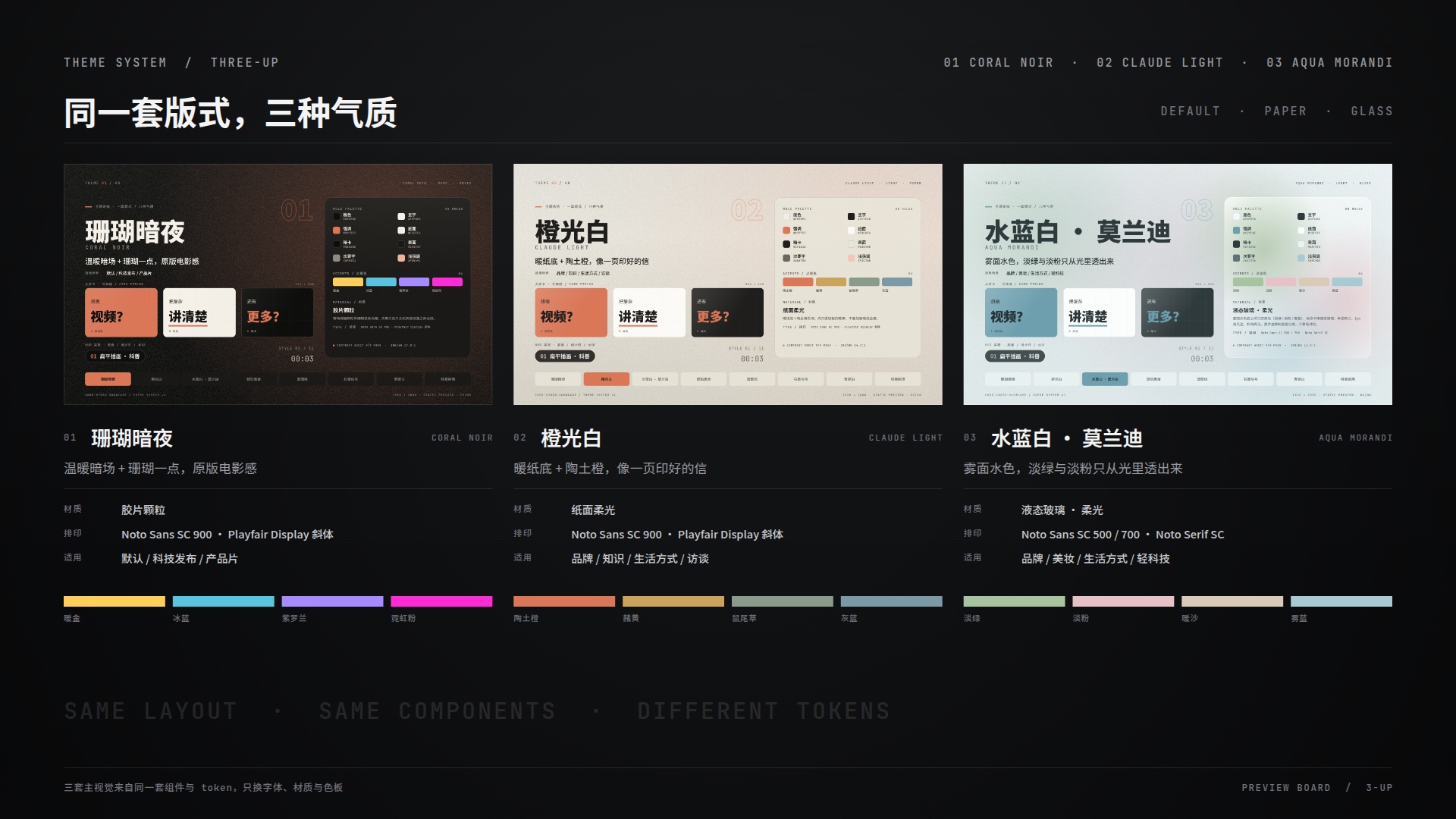Select the 02 CLAUDE LIGHT header label
Image resolution: width=1456 pixels, height=819 pixels.
(x=1159, y=62)
